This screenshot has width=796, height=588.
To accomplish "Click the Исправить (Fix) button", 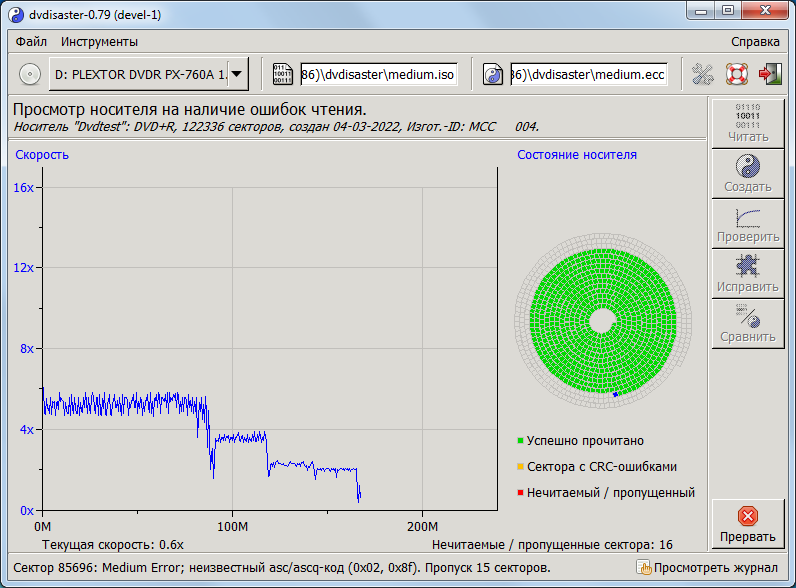I will point(748,272).
